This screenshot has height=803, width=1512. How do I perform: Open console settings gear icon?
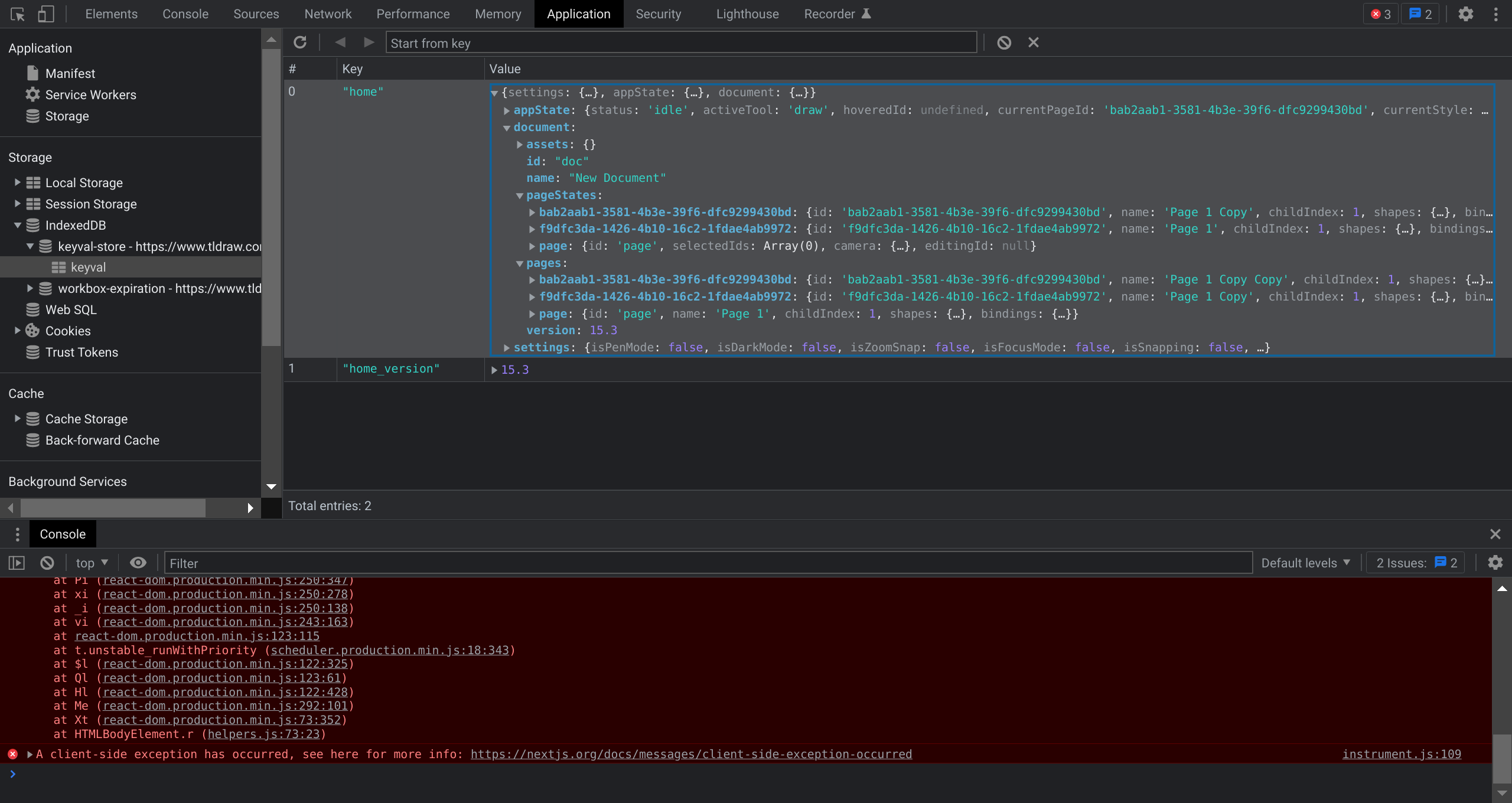1495,563
